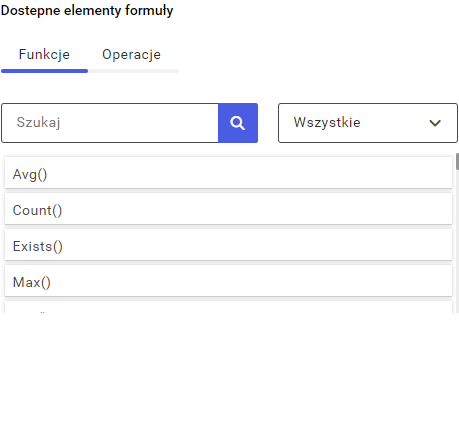Choose the Count() function entry
The image size is (459, 430).
pos(228,209)
